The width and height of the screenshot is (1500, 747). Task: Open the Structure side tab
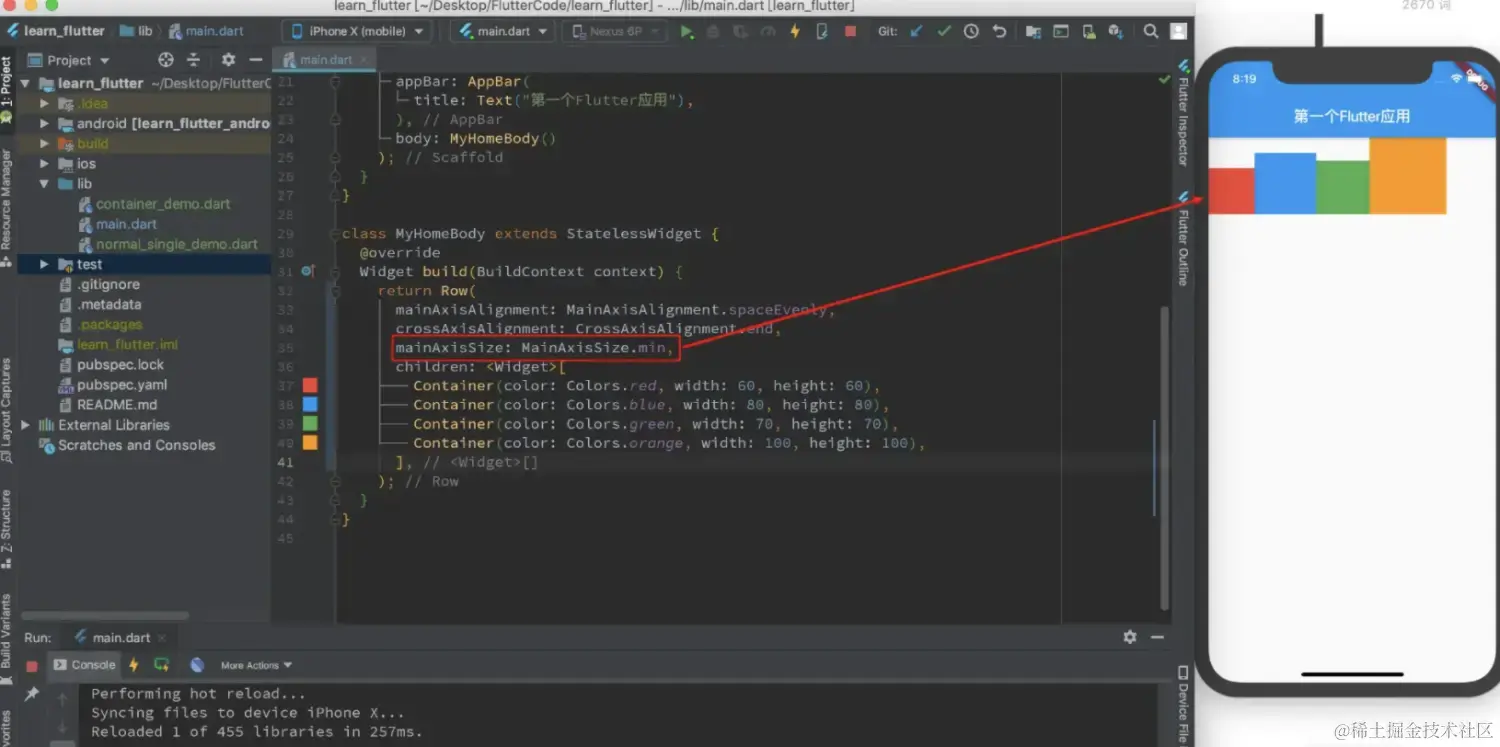7,528
